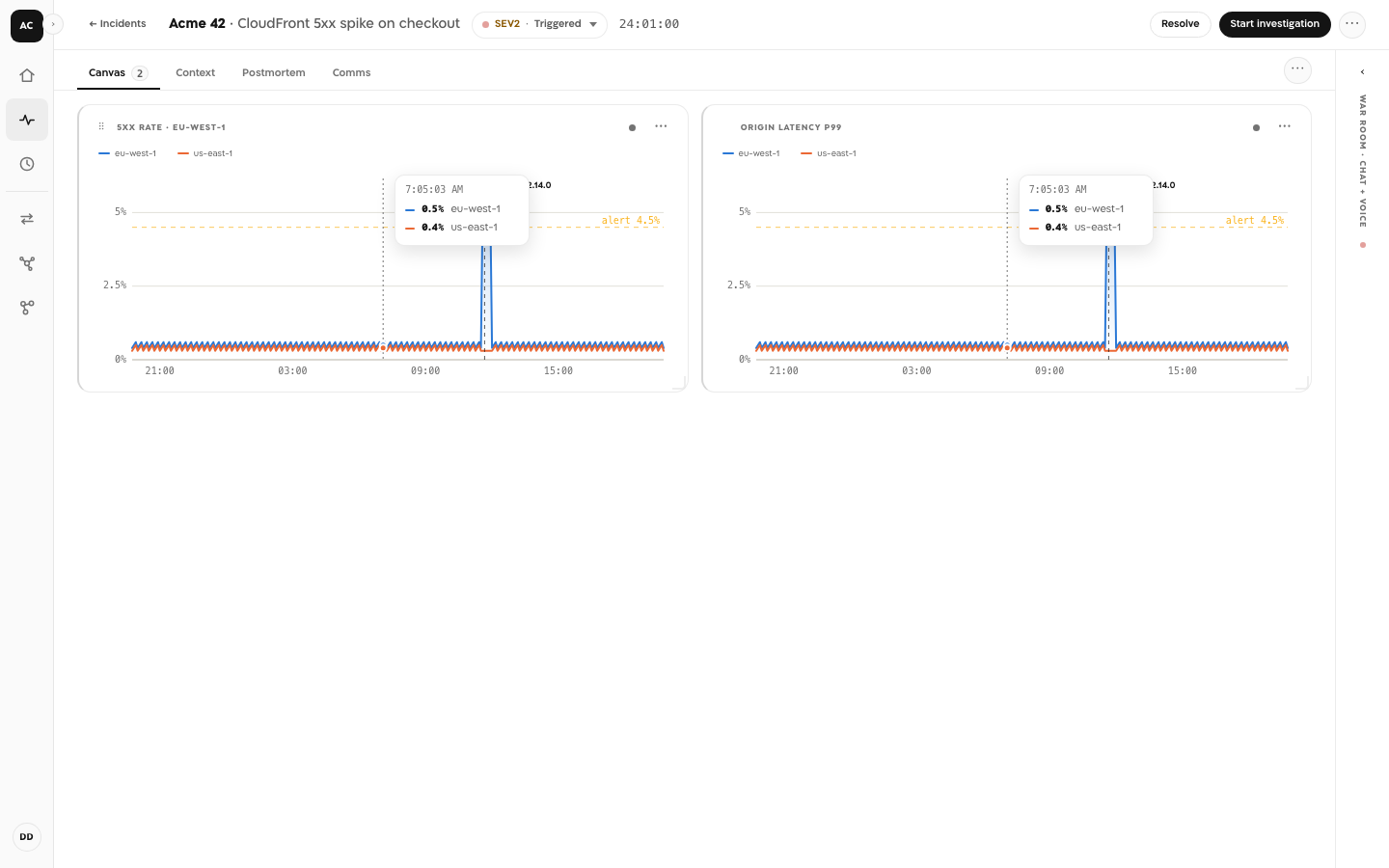Toggle us-east-1 series in the 5XX Rate legend
This screenshot has height=868, width=1389.
coord(205,153)
